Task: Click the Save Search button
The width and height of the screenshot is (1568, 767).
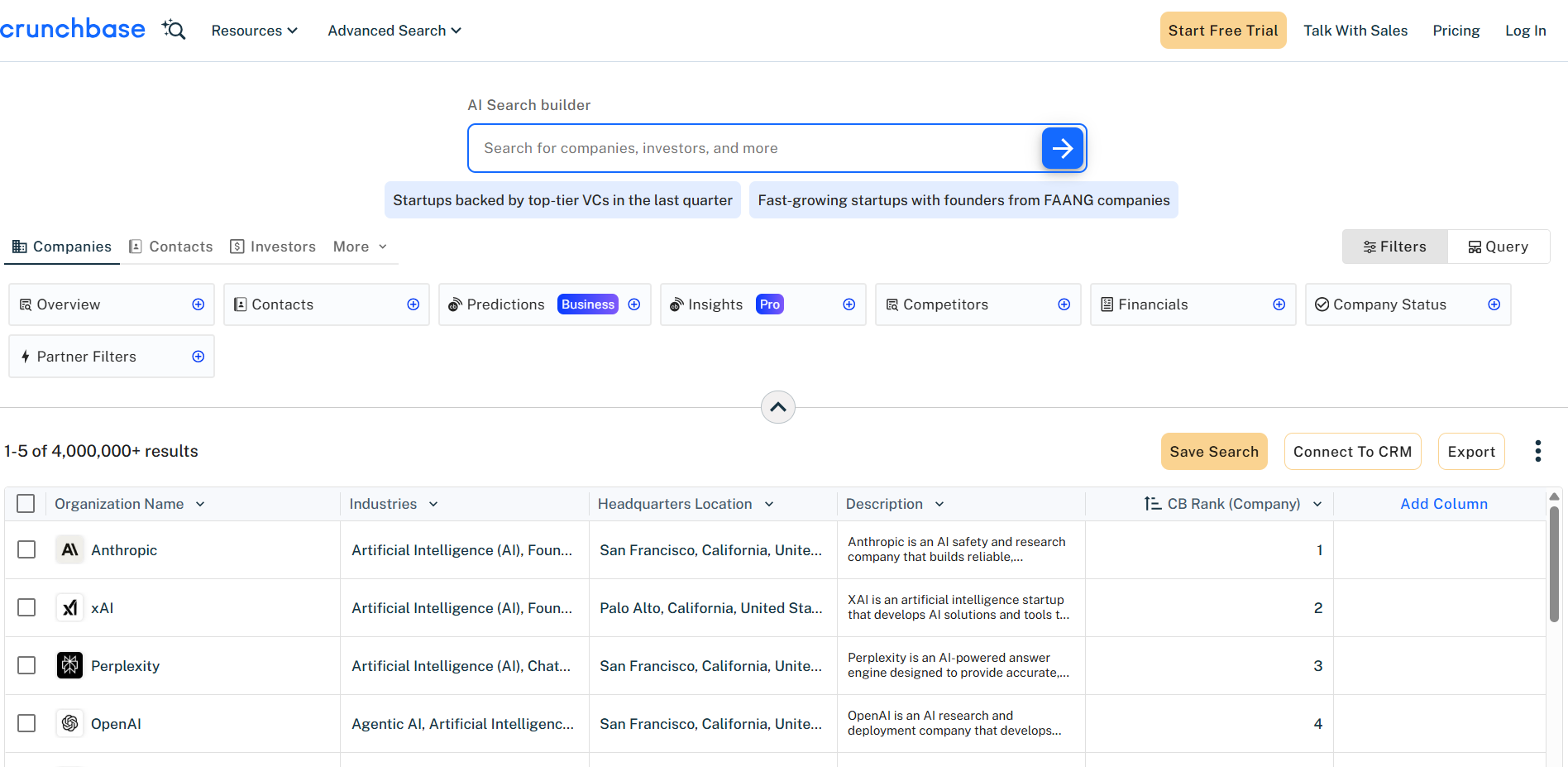Action: (1214, 452)
